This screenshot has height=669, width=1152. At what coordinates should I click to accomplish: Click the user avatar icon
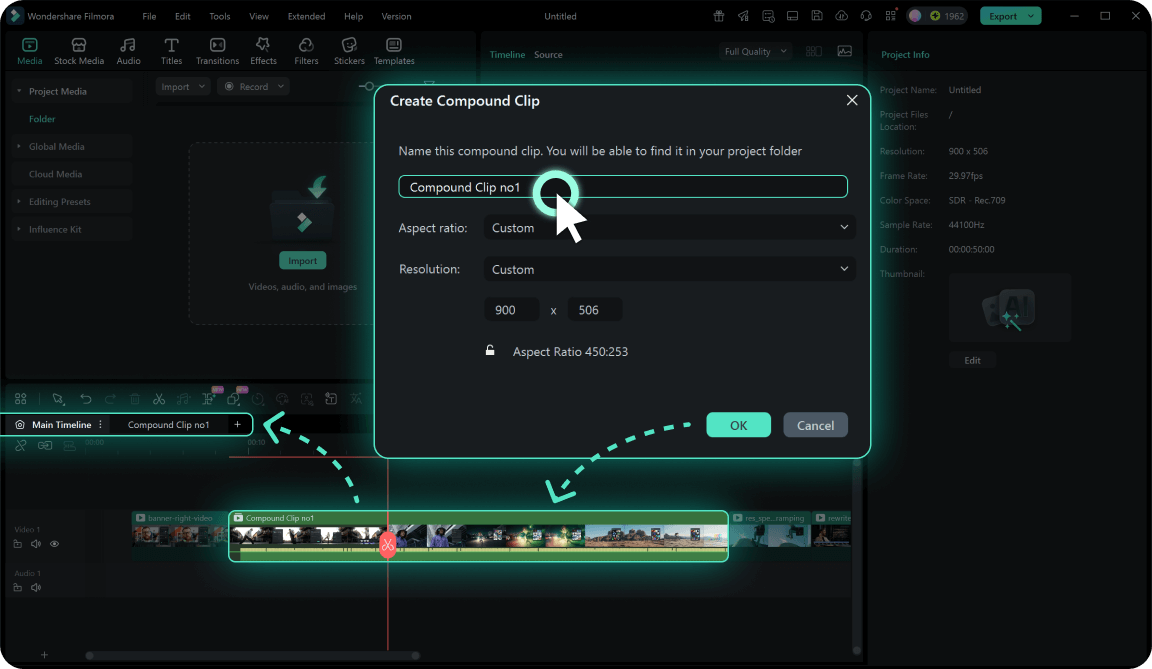tap(915, 16)
